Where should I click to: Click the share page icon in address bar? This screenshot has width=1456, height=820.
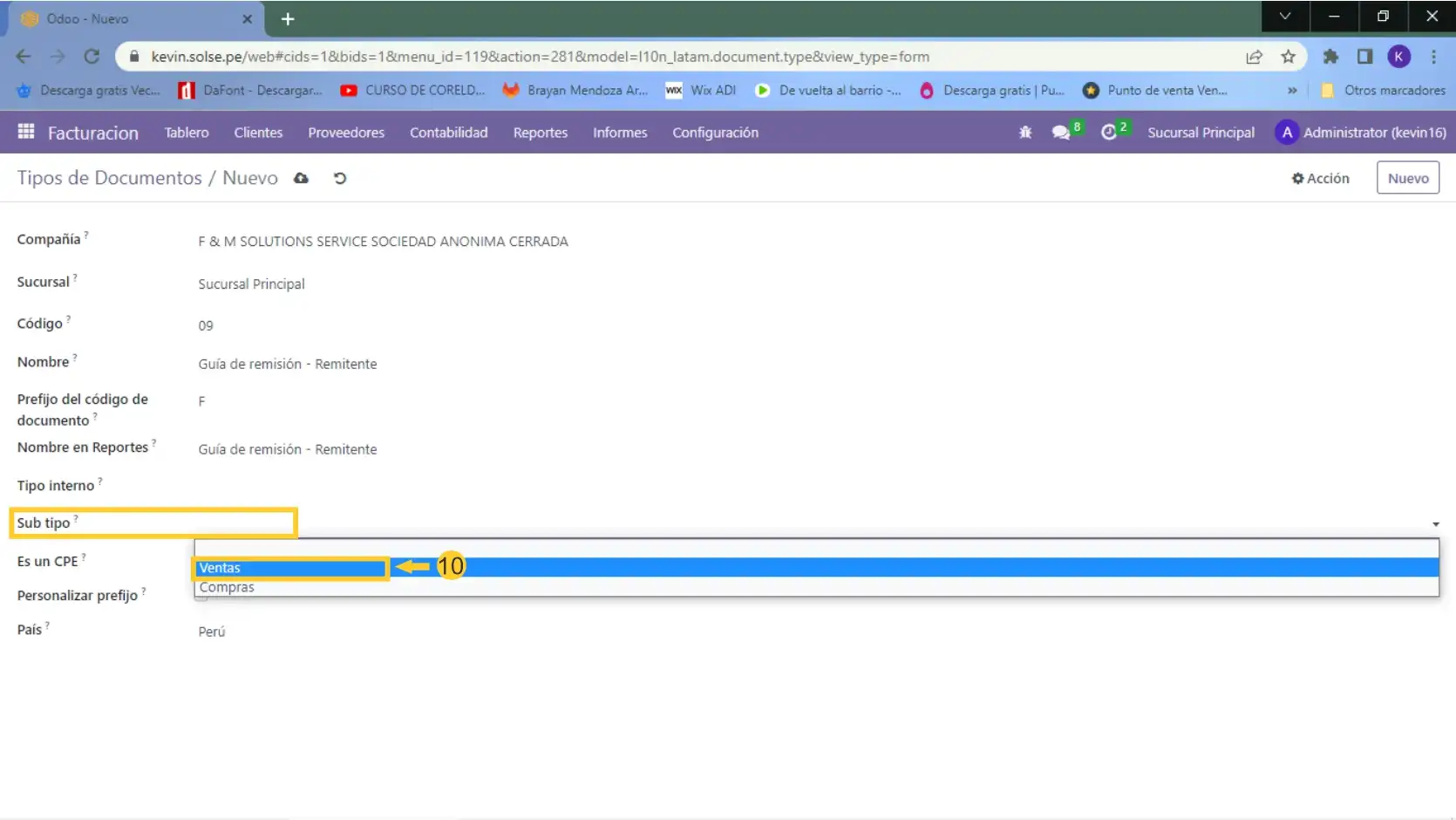[x=1254, y=57]
